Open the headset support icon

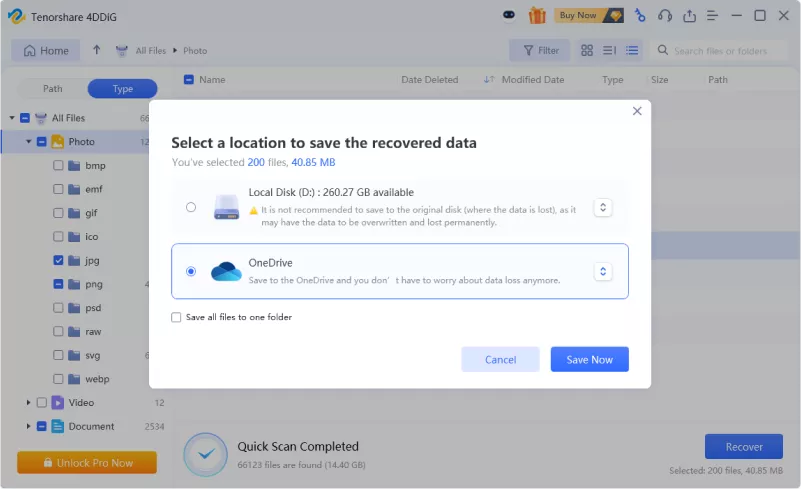coord(665,15)
